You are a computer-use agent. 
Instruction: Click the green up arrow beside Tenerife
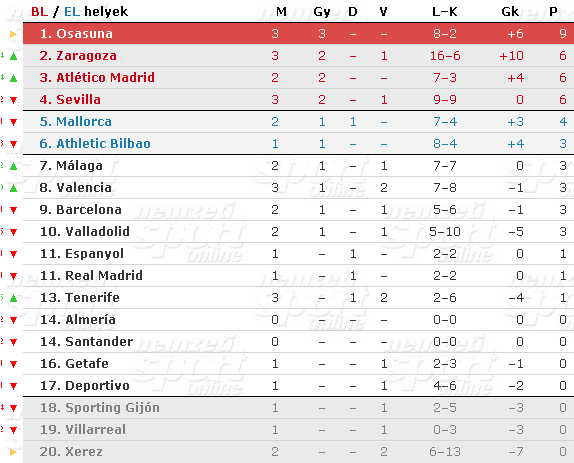point(14,298)
